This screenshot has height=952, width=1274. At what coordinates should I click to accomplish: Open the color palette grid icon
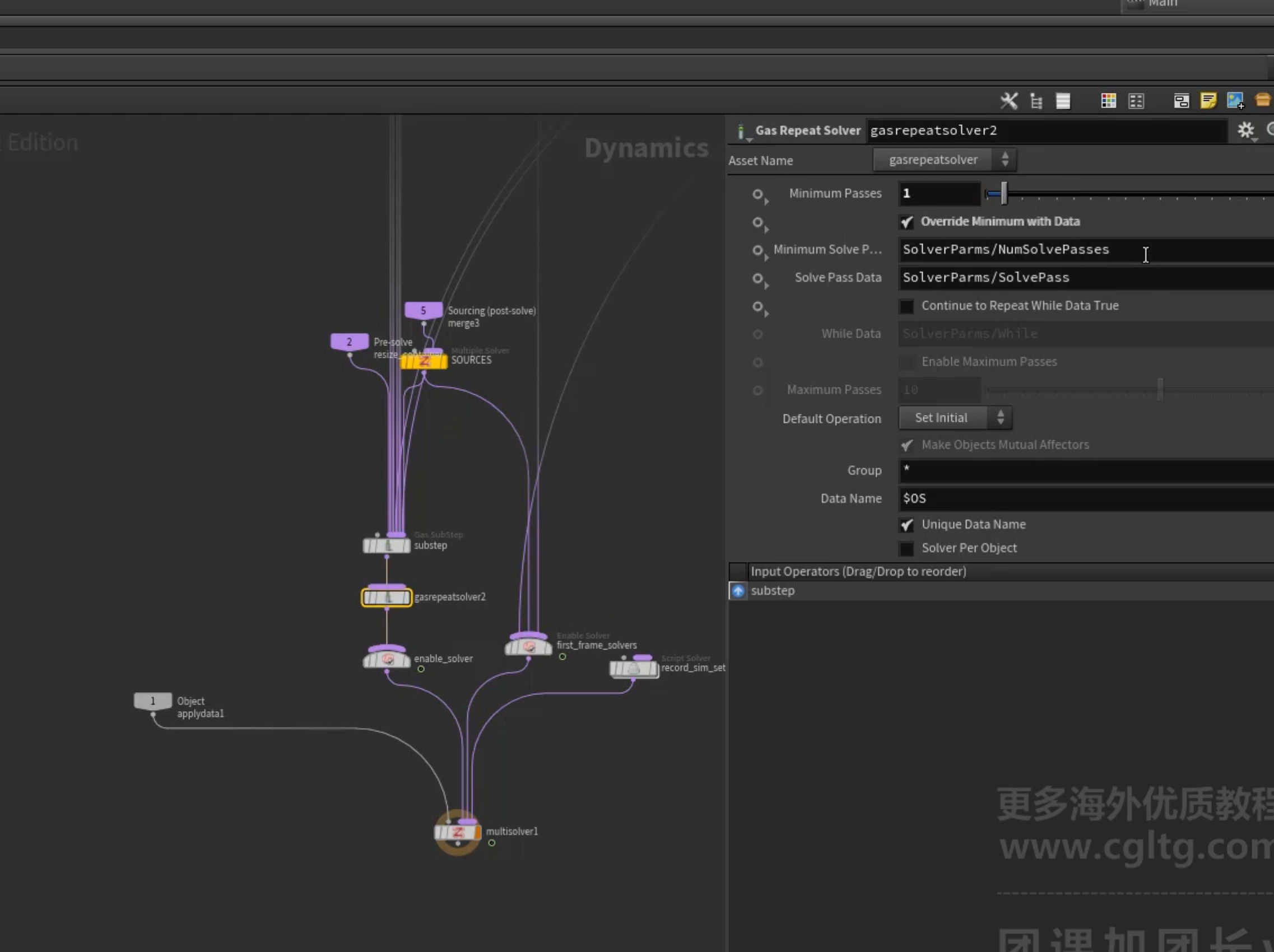click(x=1109, y=101)
